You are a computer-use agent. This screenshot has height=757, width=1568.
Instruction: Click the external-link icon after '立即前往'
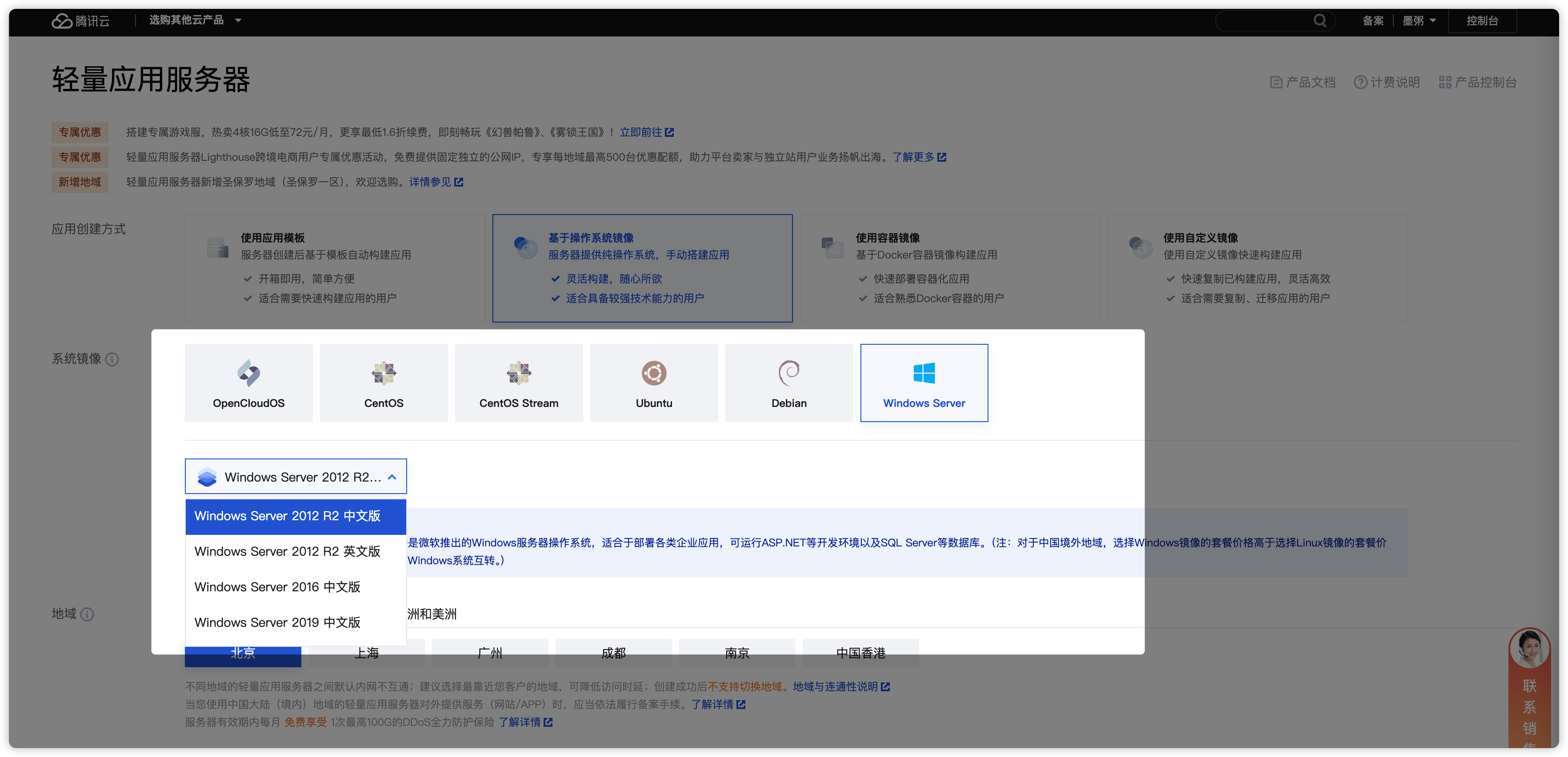(669, 132)
